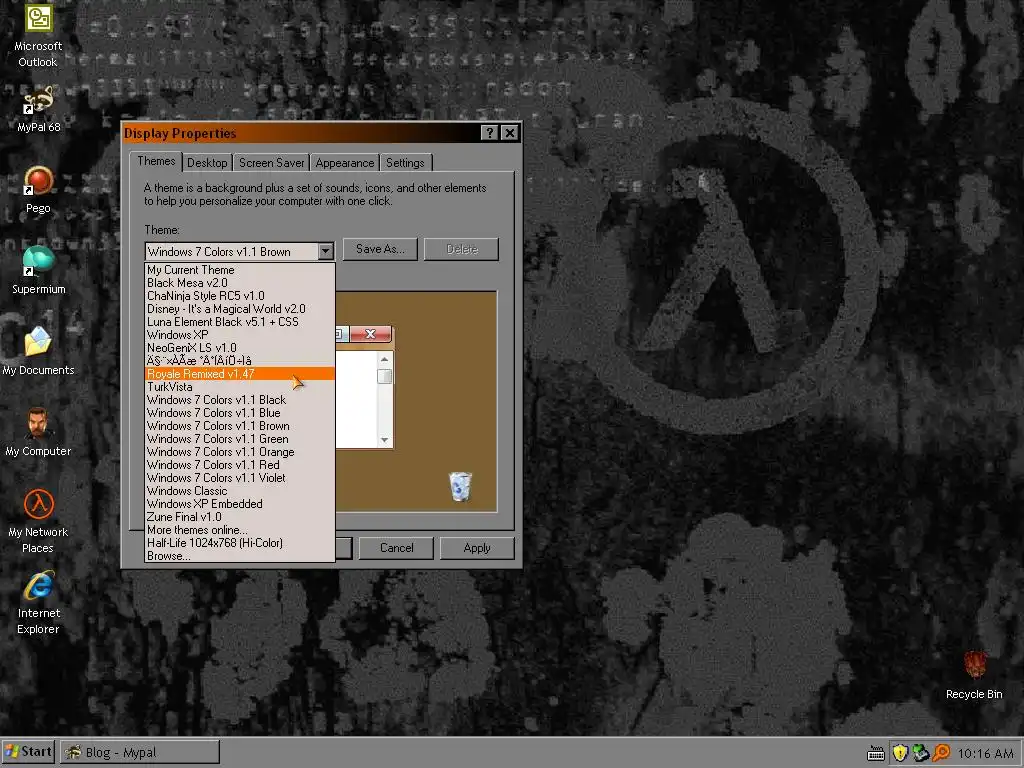
Task: Click the Start button on taskbar
Action: click(x=29, y=752)
